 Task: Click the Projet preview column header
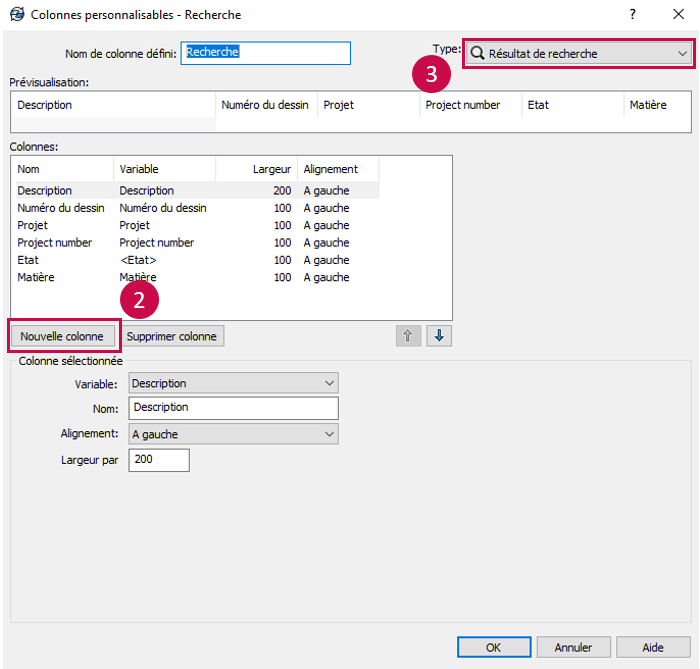click(369, 105)
